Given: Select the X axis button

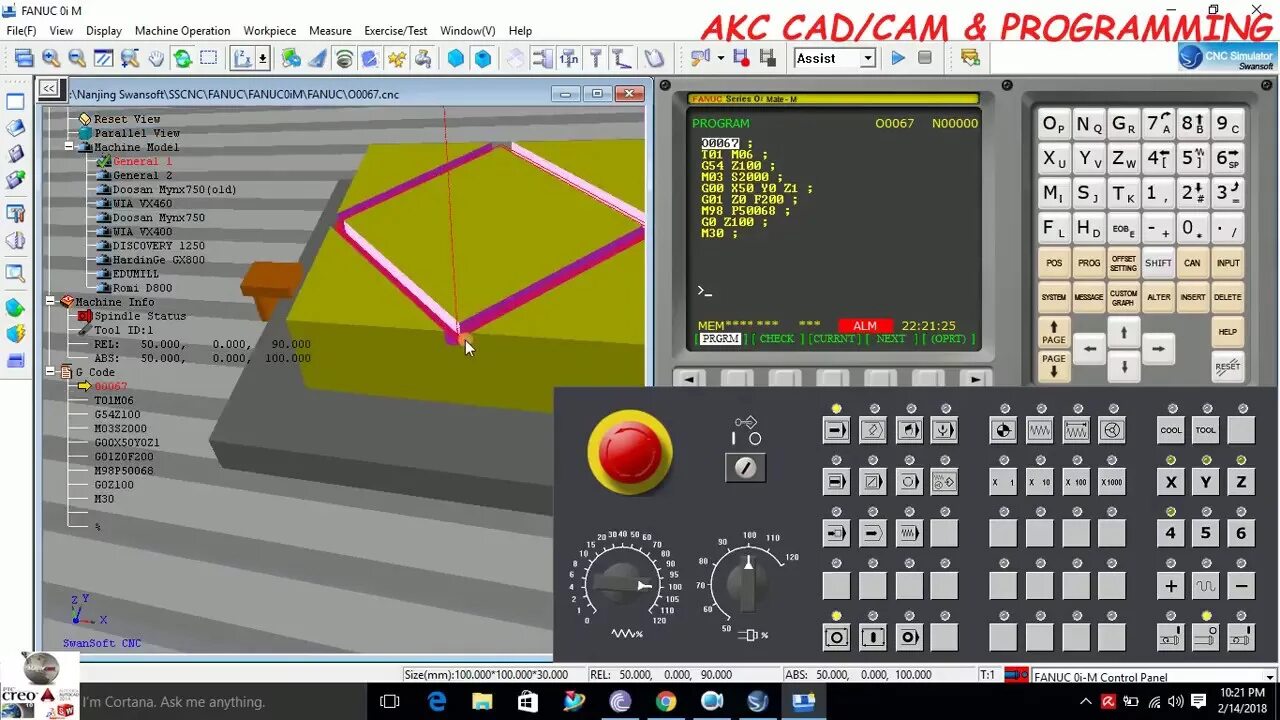Looking at the screenshot, I should click(x=1171, y=482).
